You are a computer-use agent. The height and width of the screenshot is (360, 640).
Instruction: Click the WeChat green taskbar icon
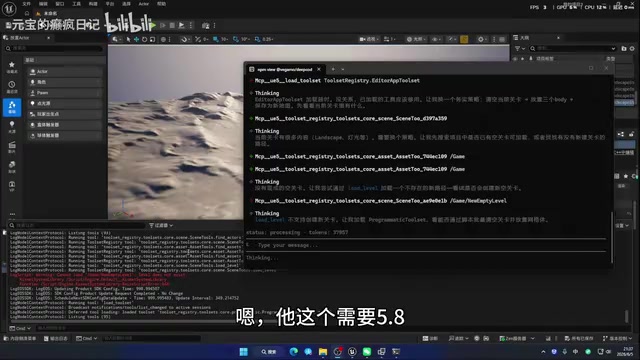[x=367, y=351]
